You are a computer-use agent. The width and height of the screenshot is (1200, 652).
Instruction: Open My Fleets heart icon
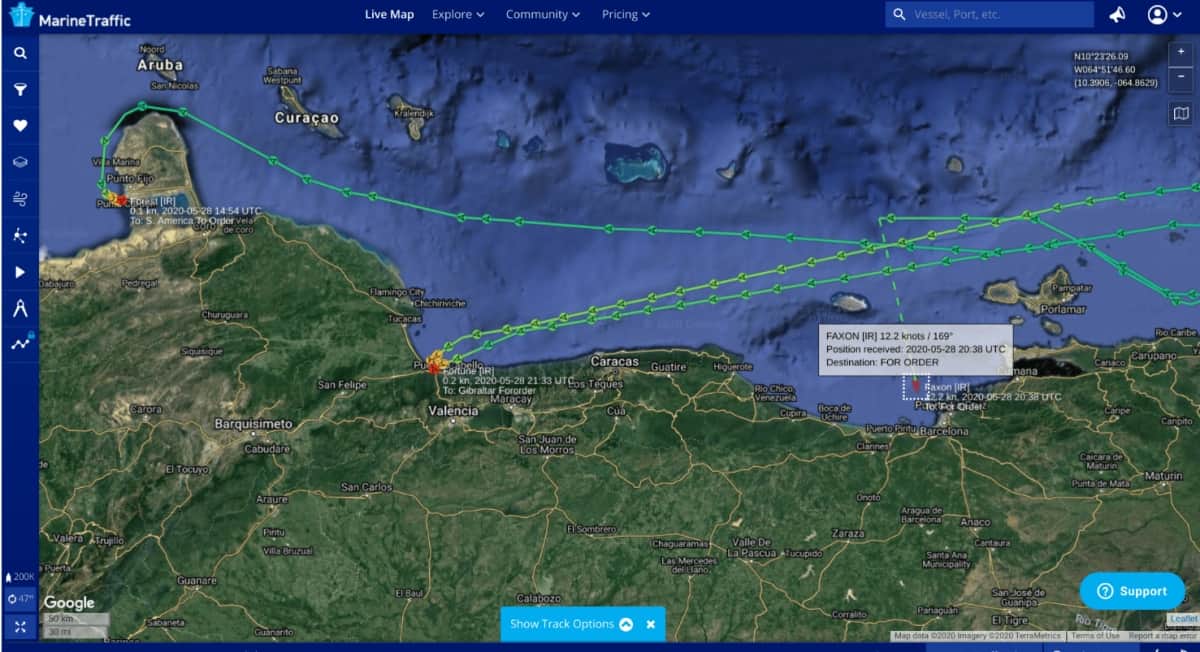20,126
